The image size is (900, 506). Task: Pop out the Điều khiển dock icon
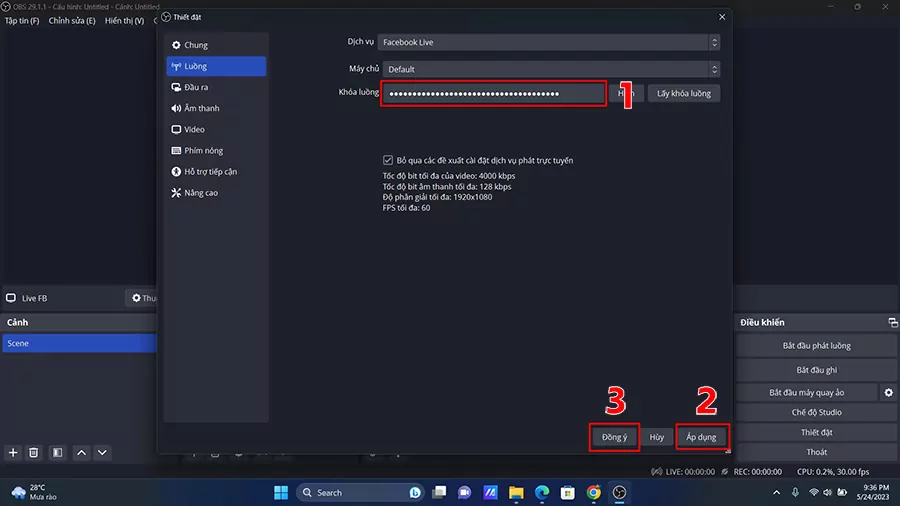pyautogui.click(x=893, y=322)
